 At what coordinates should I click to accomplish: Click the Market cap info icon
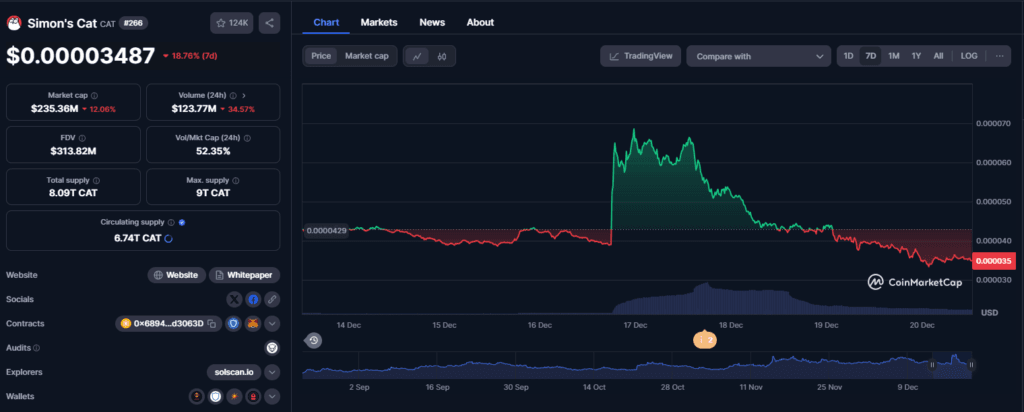pyautogui.click(x=95, y=95)
